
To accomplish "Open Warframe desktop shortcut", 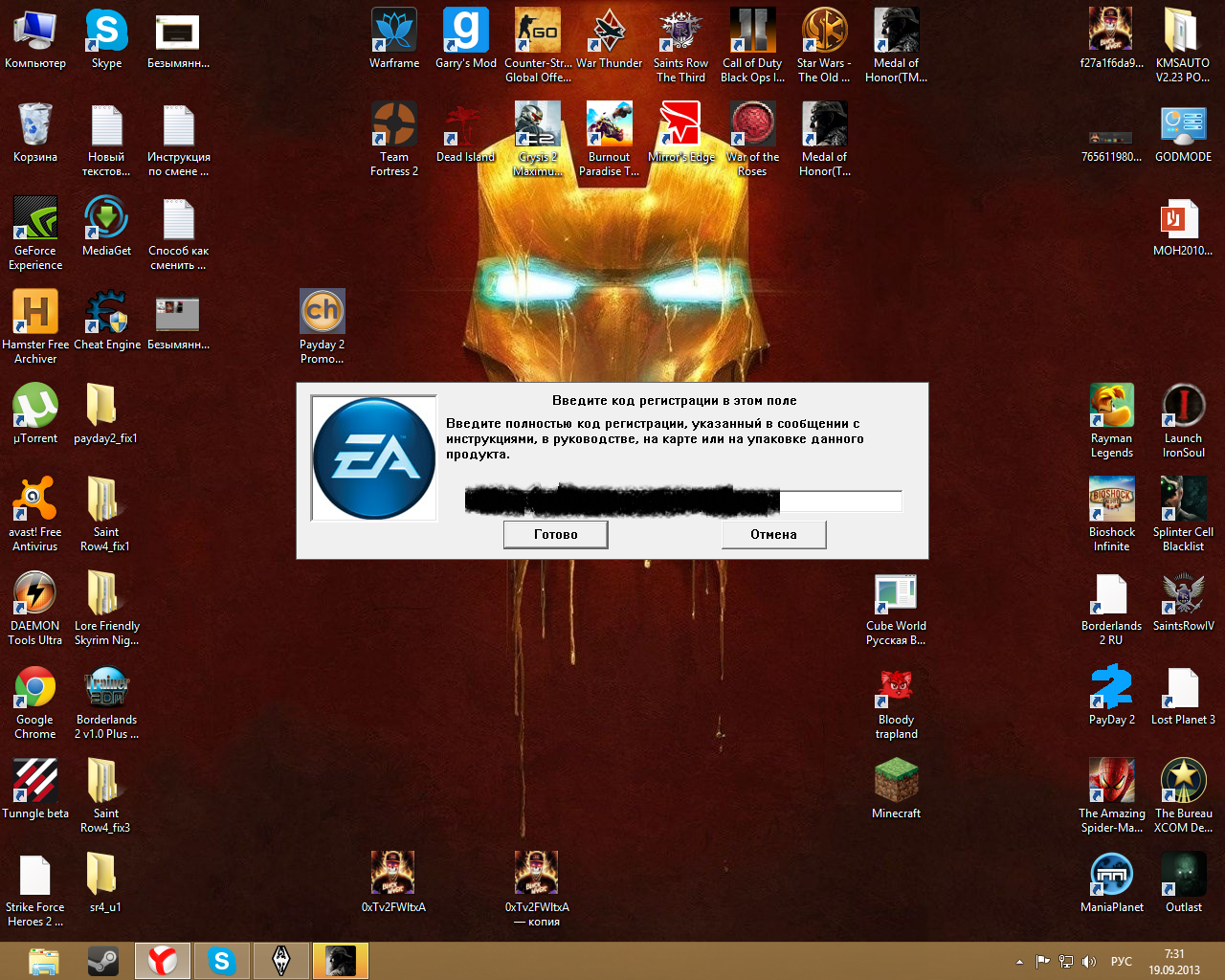I will [x=394, y=39].
